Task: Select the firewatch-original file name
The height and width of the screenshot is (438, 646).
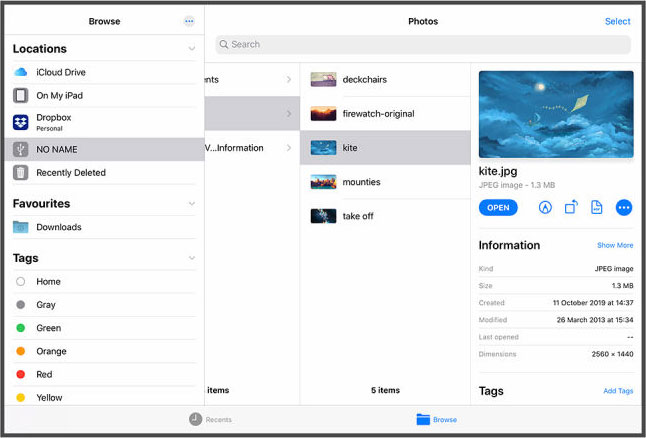Action: (379, 114)
